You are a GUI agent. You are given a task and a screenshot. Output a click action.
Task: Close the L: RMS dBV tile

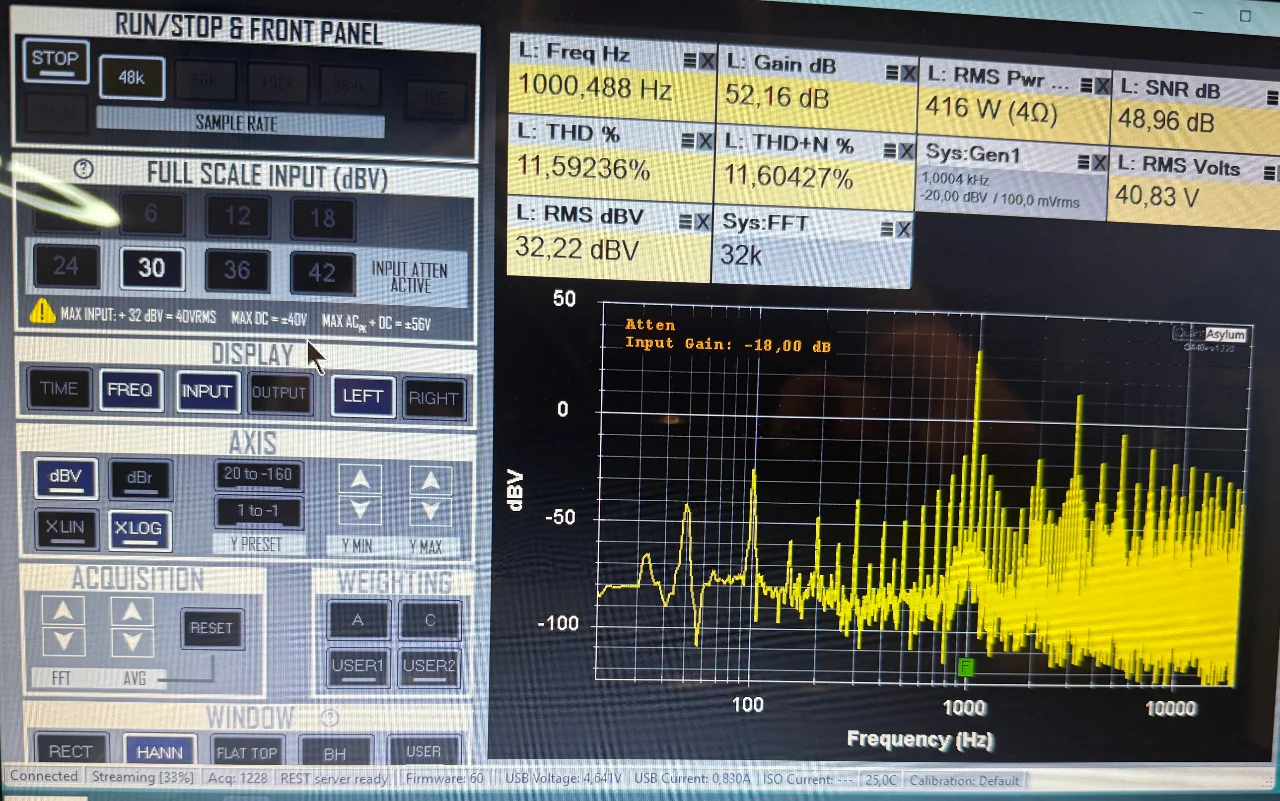coord(703,220)
